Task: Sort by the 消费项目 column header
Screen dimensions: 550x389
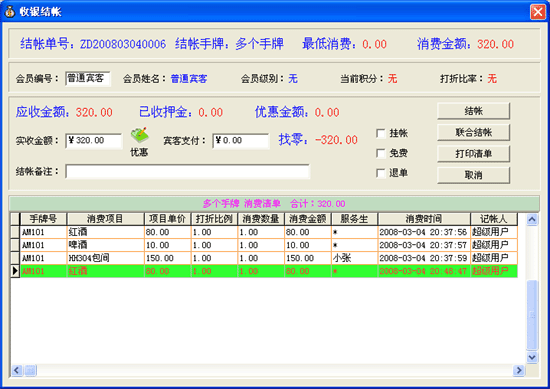Action: pyautogui.click(x=105, y=219)
